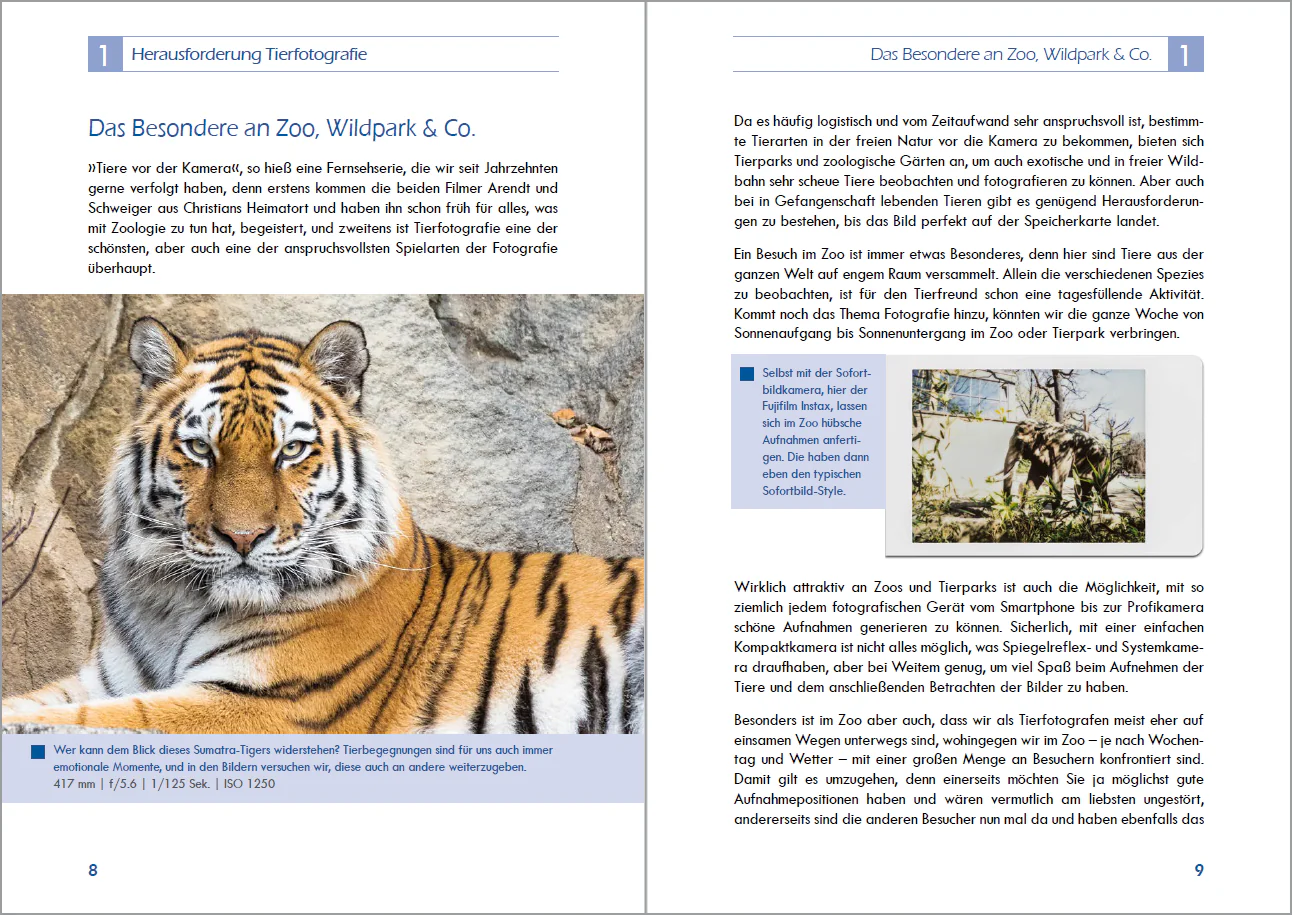The image size is (1292, 915).
Task: Click the paragraph starting 'Wirklich attraktiv an Zoos'
Action: coord(968,635)
